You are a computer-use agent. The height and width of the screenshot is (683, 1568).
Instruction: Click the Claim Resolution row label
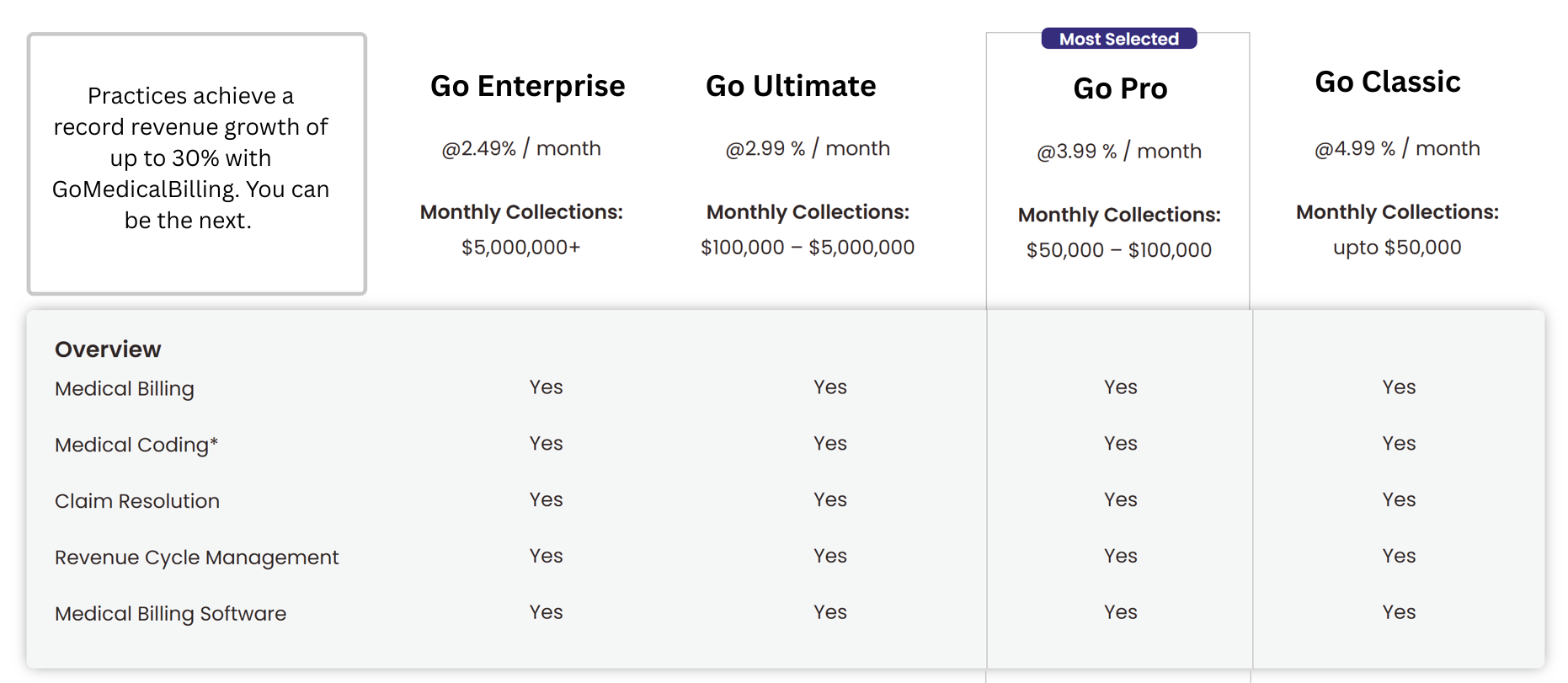coord(137,501)
